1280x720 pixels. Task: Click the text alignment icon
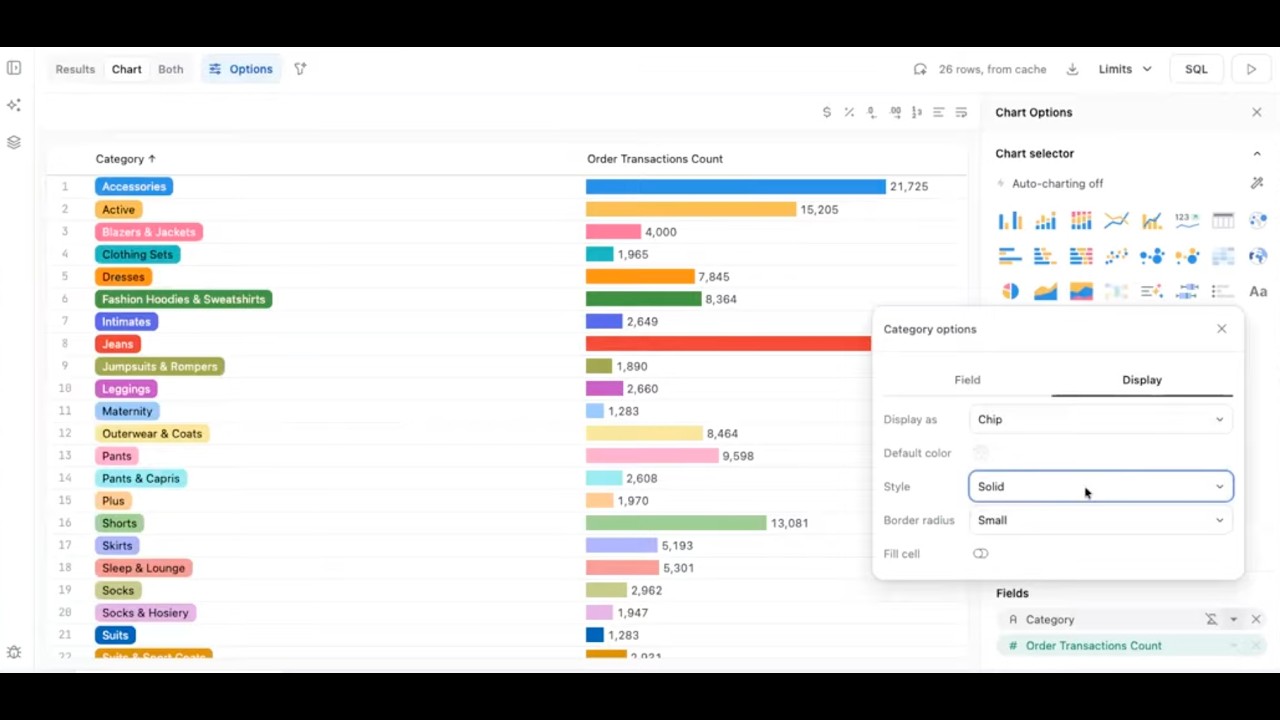(938, 112)
